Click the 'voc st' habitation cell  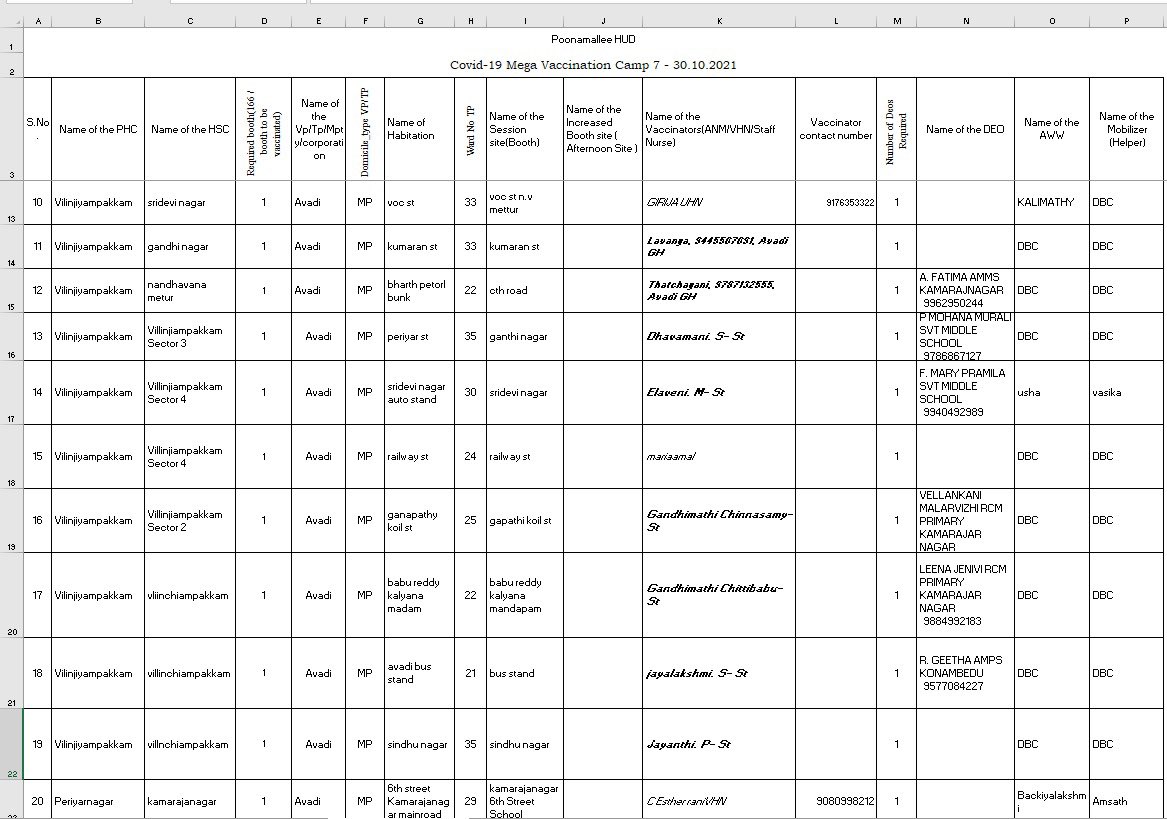click(420, 203)
